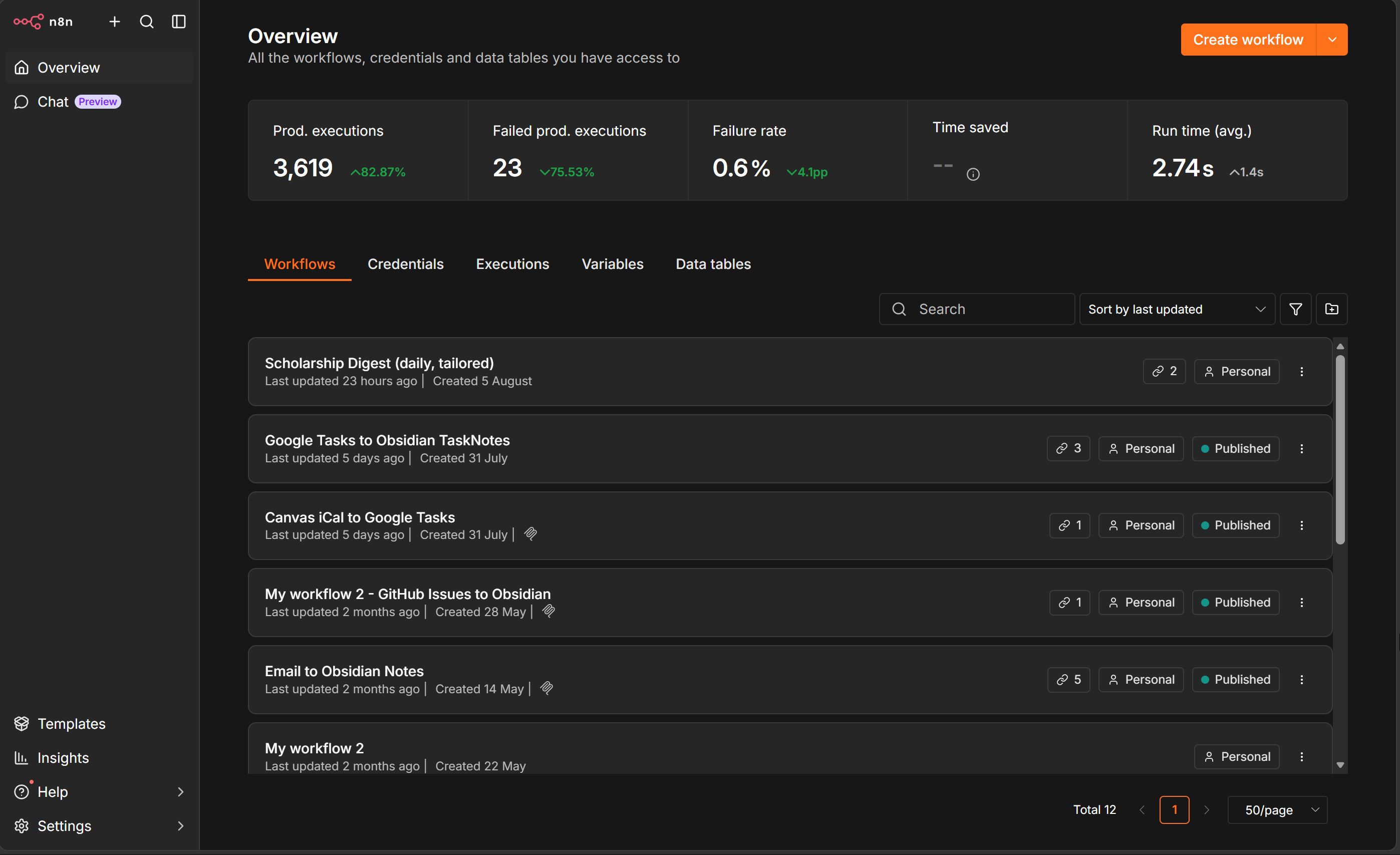Expand the Settings submenu
The width and height of the screenshot is (1400, 855).
pyautogui.click(x=181, y=826)
